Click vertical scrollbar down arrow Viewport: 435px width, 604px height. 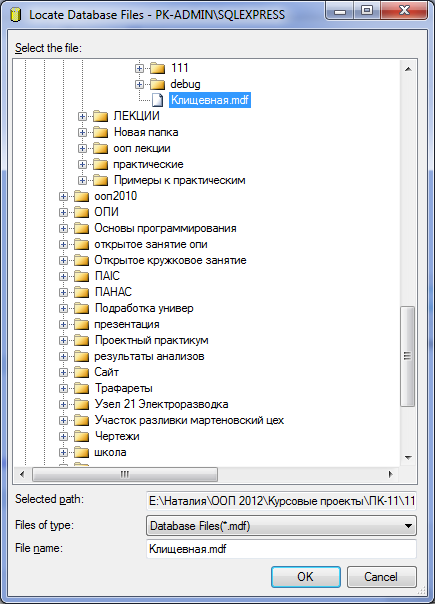click(x=408, y=458)
